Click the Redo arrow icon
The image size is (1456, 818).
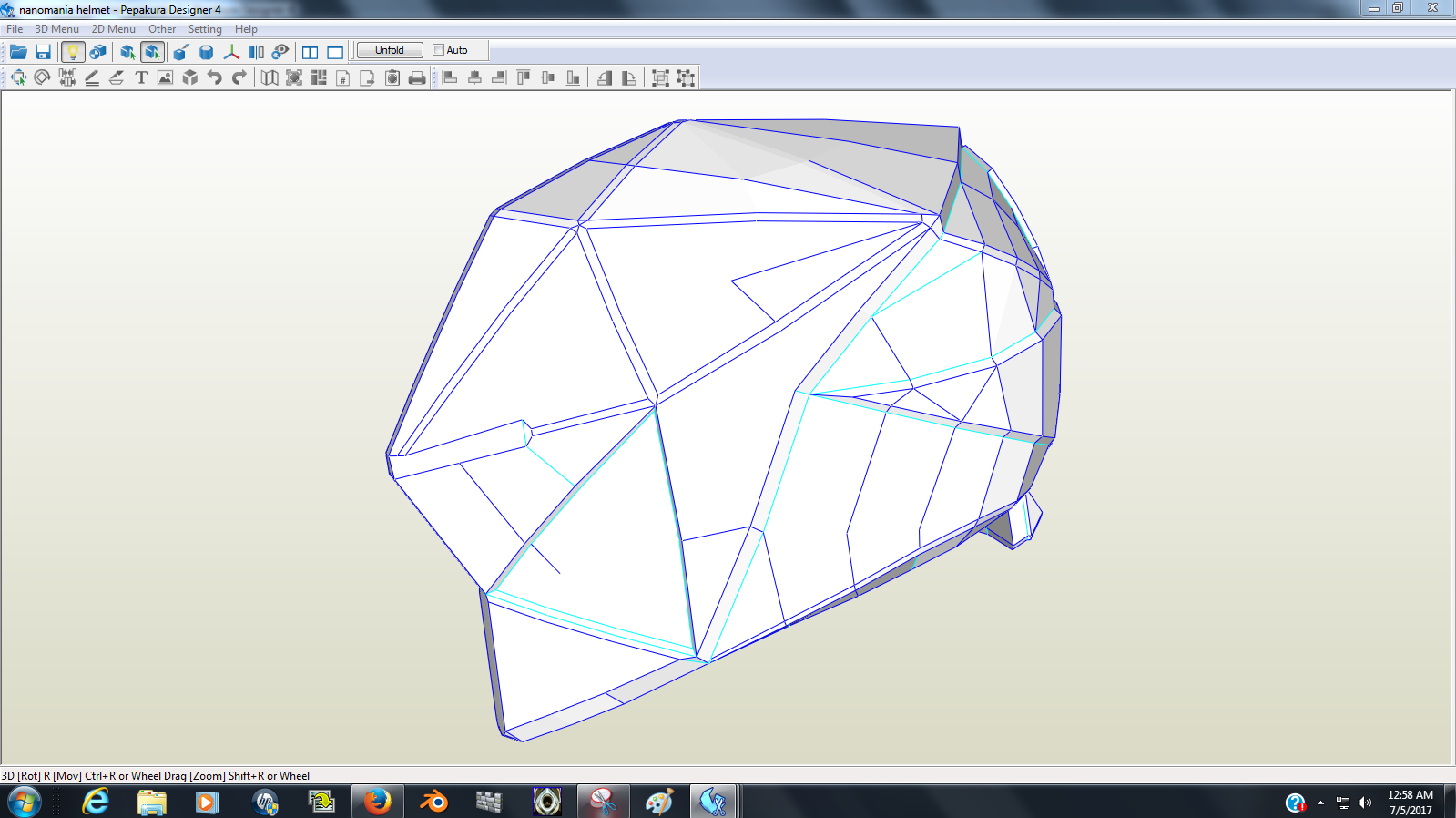pyautogui.click(x=239, y=77)
